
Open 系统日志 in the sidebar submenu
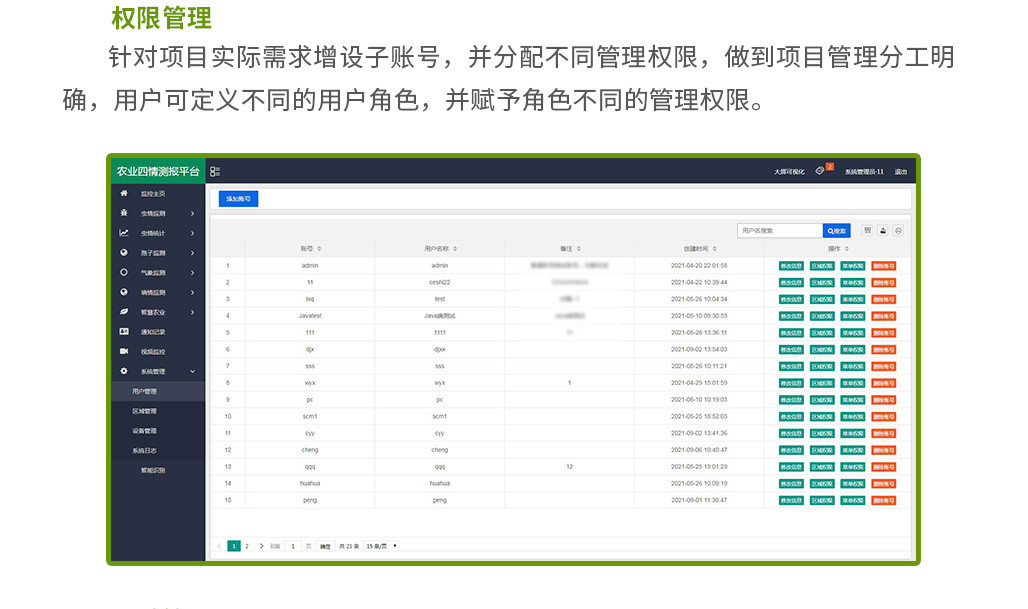[x=144, y=451]
